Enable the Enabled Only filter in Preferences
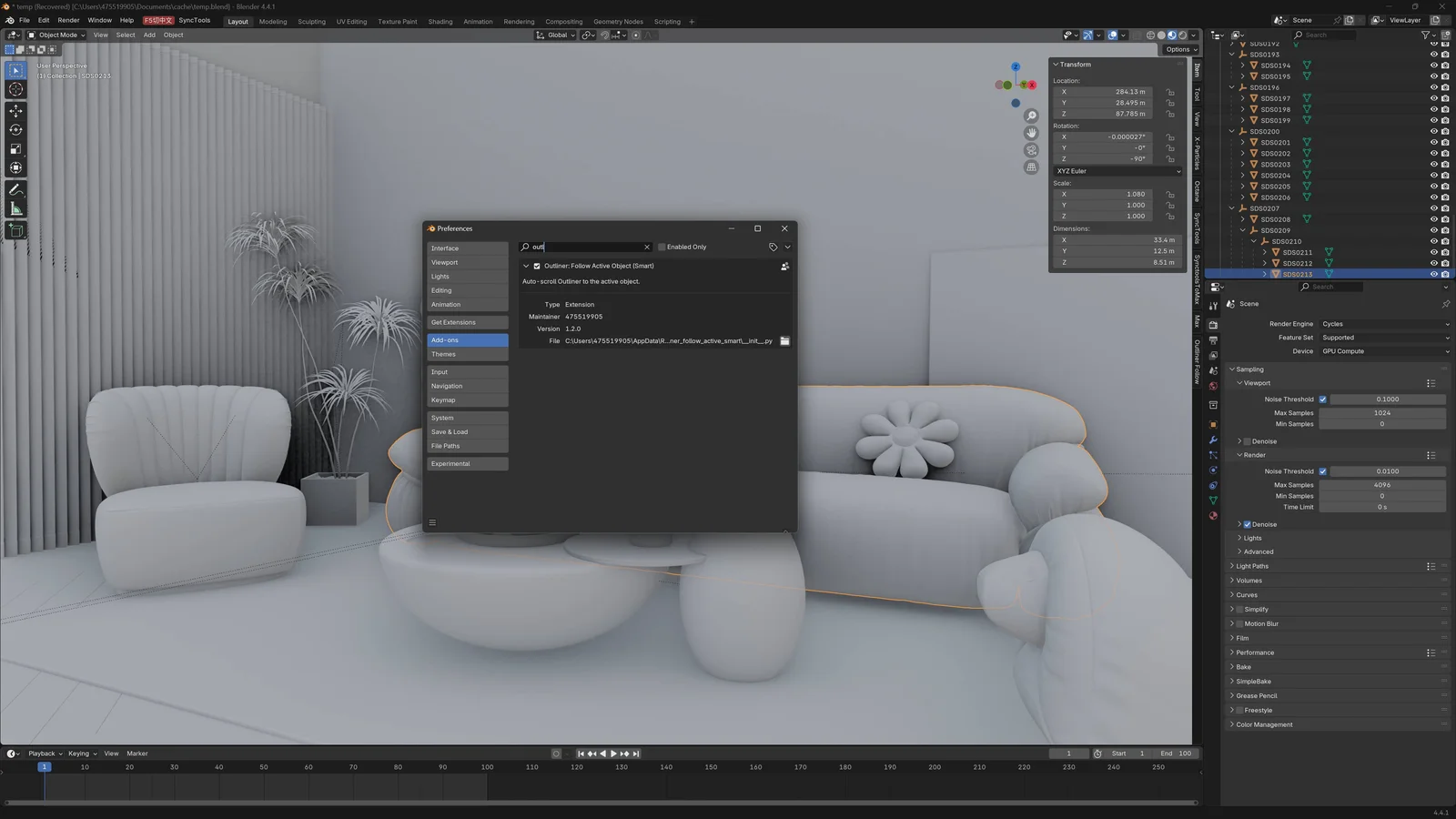This screenshot has height=819, width=1456. (662, 247)
